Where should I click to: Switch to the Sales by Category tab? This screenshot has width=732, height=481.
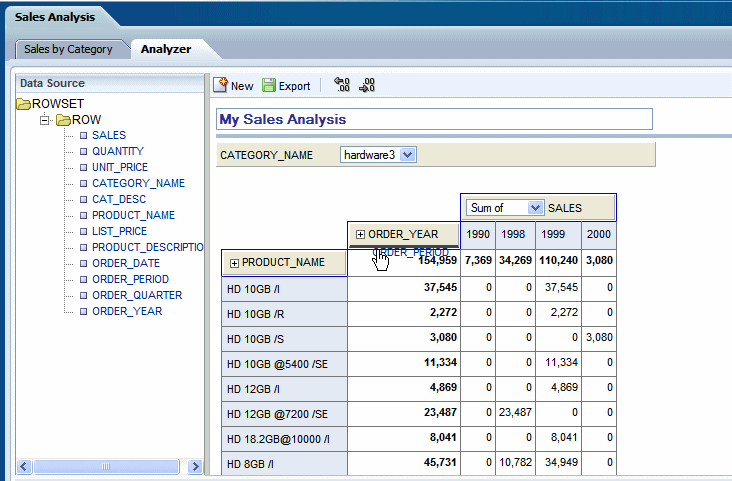click(68, 49)
